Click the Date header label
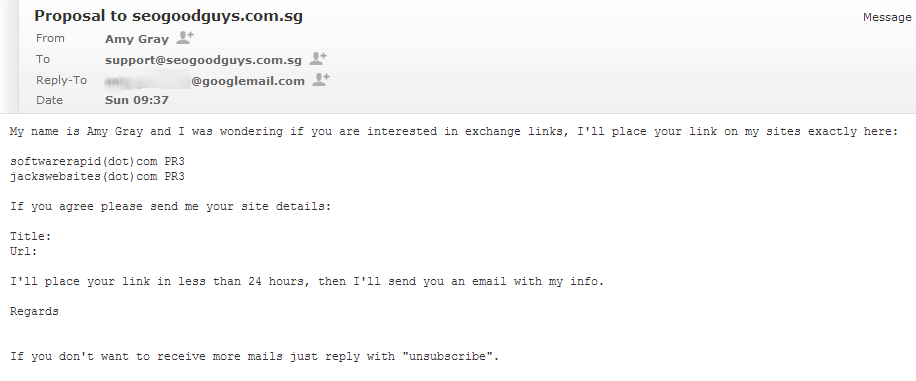This screenshot has height=381, width=916. point(49,100)
